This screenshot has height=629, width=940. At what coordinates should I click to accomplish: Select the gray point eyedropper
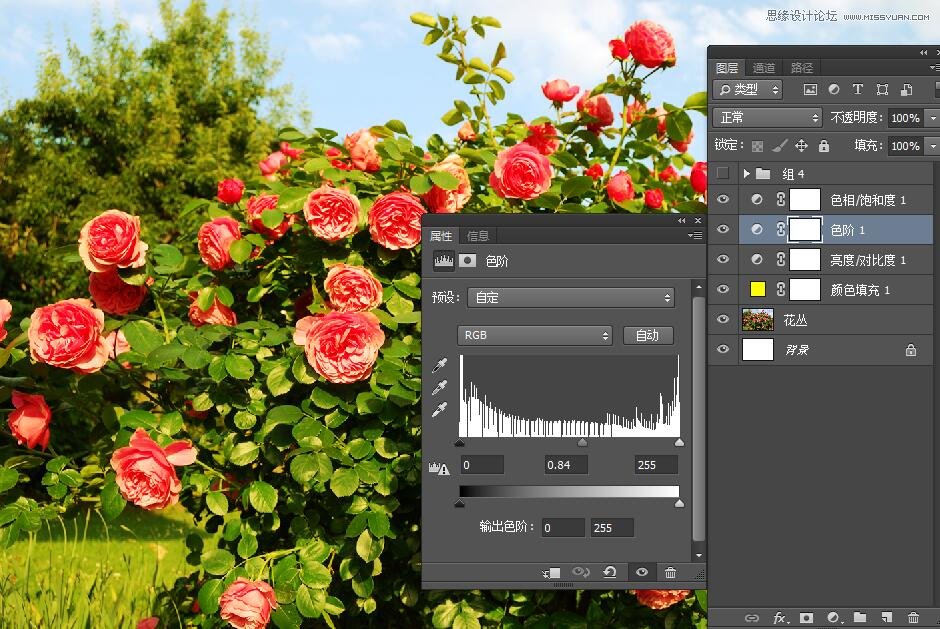pyautogui.click(x=439, y=387)
